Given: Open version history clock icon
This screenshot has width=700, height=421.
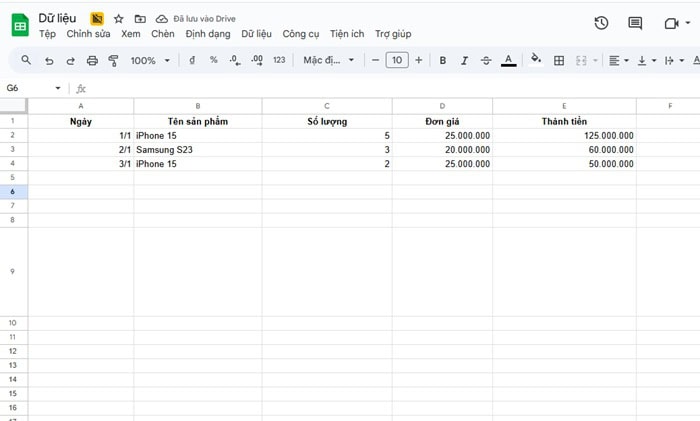Looking at the screenshot, I should pos(601,23).
